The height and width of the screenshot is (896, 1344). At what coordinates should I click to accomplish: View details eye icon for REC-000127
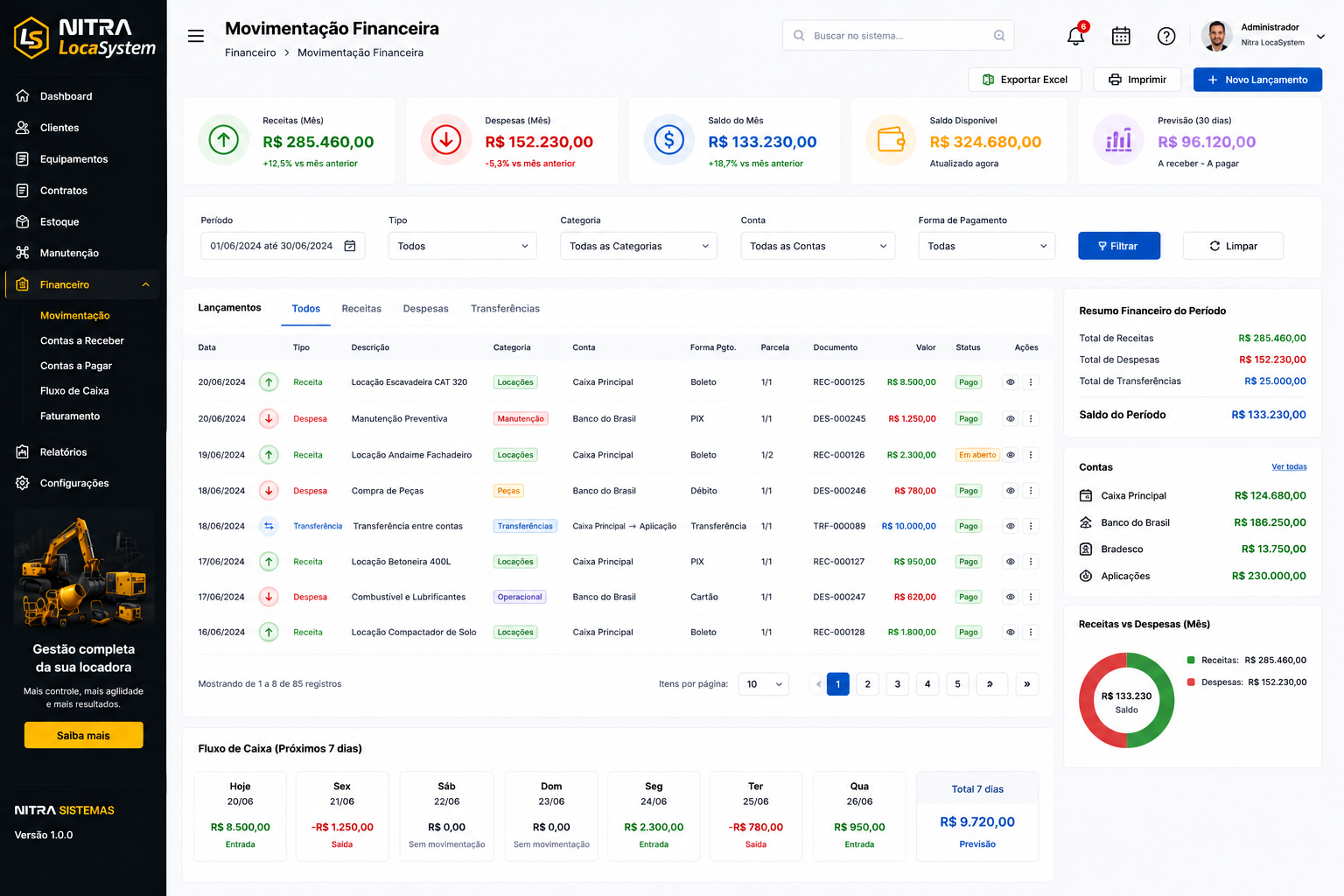[x=1011, y=562]
